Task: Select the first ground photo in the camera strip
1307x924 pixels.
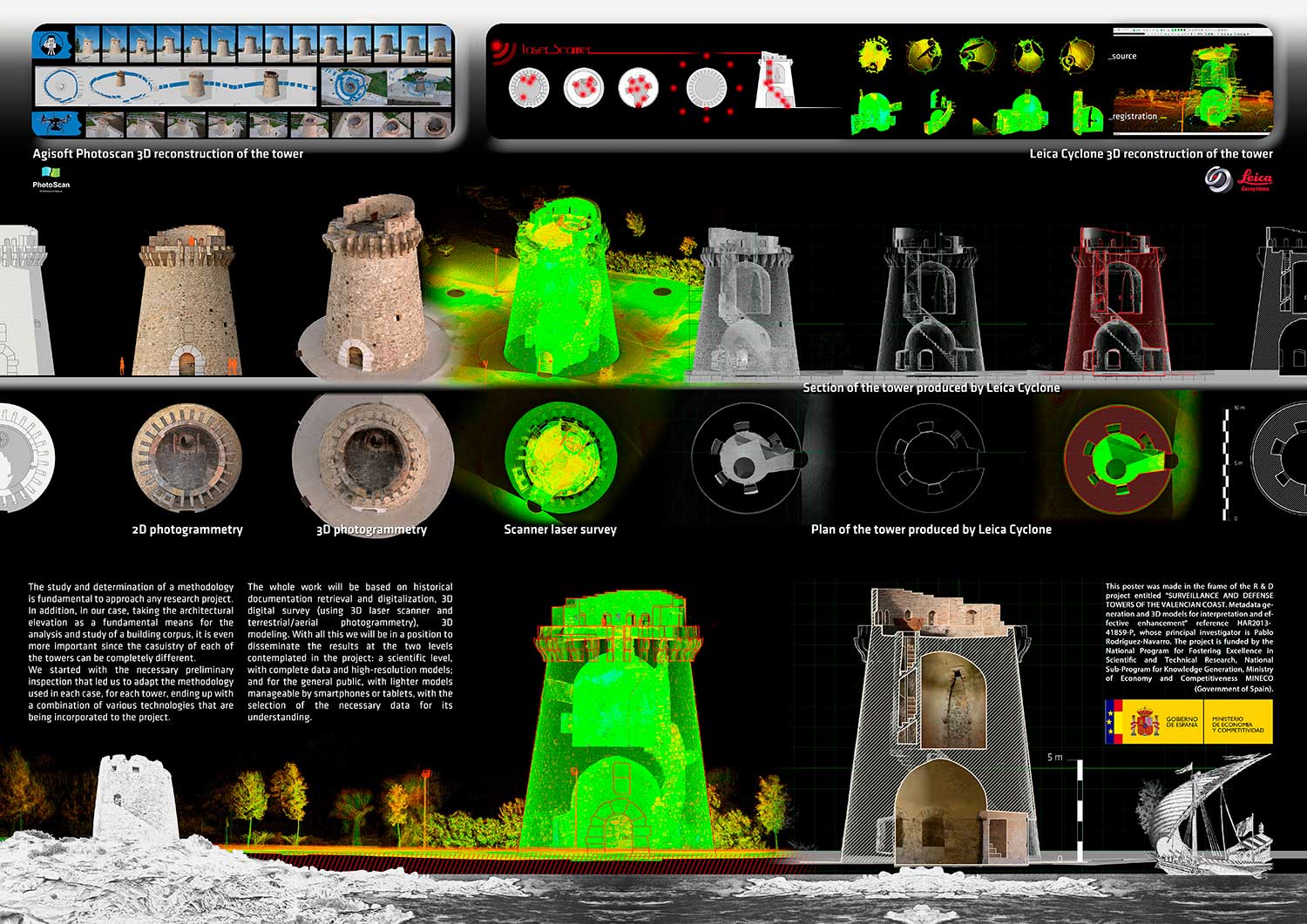Action: [89, 45]
